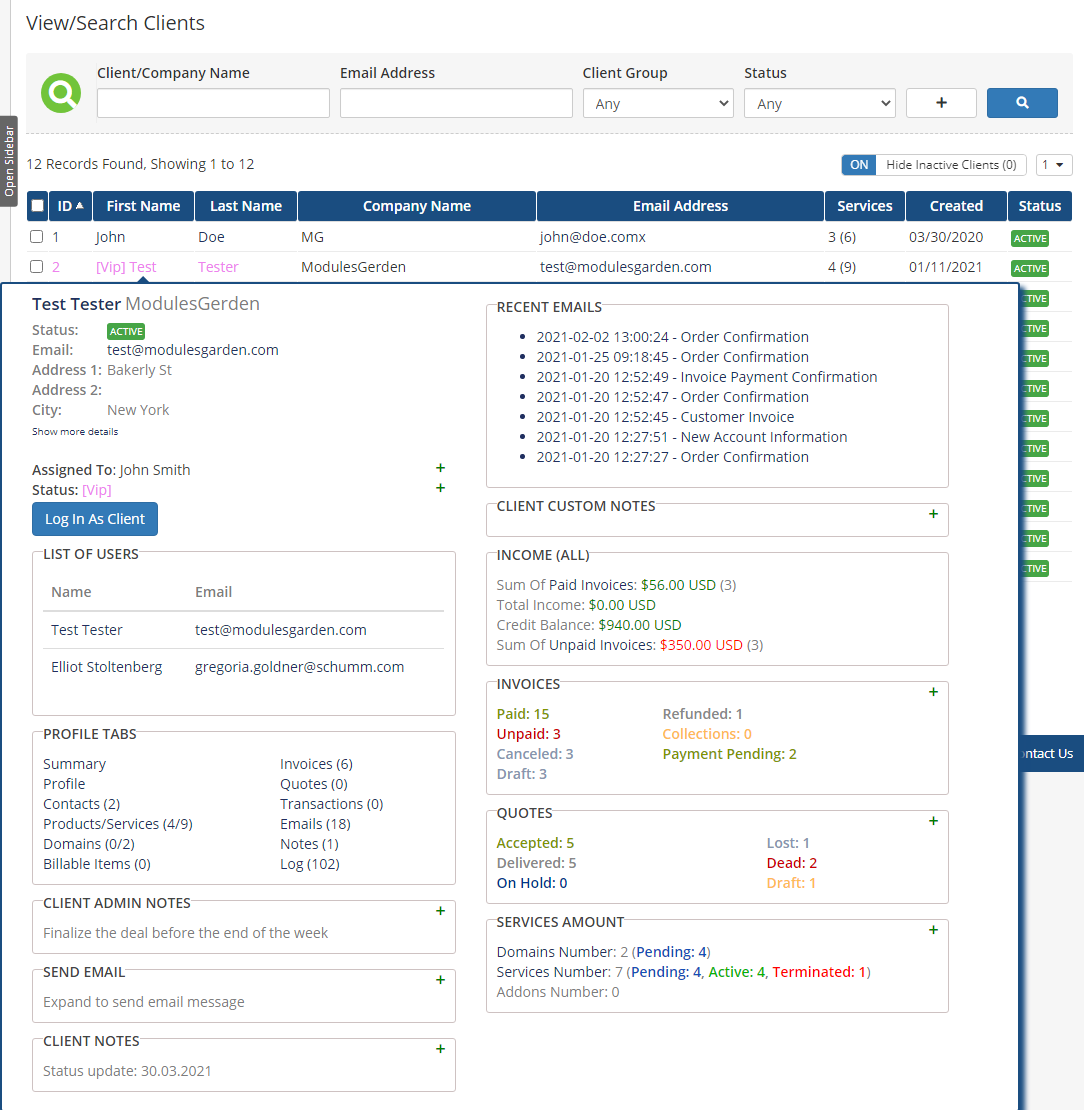Click the Hide Inactive Clients (0) label
1084x1110 pixels.
pyautogui.click(x=951, y=164)
